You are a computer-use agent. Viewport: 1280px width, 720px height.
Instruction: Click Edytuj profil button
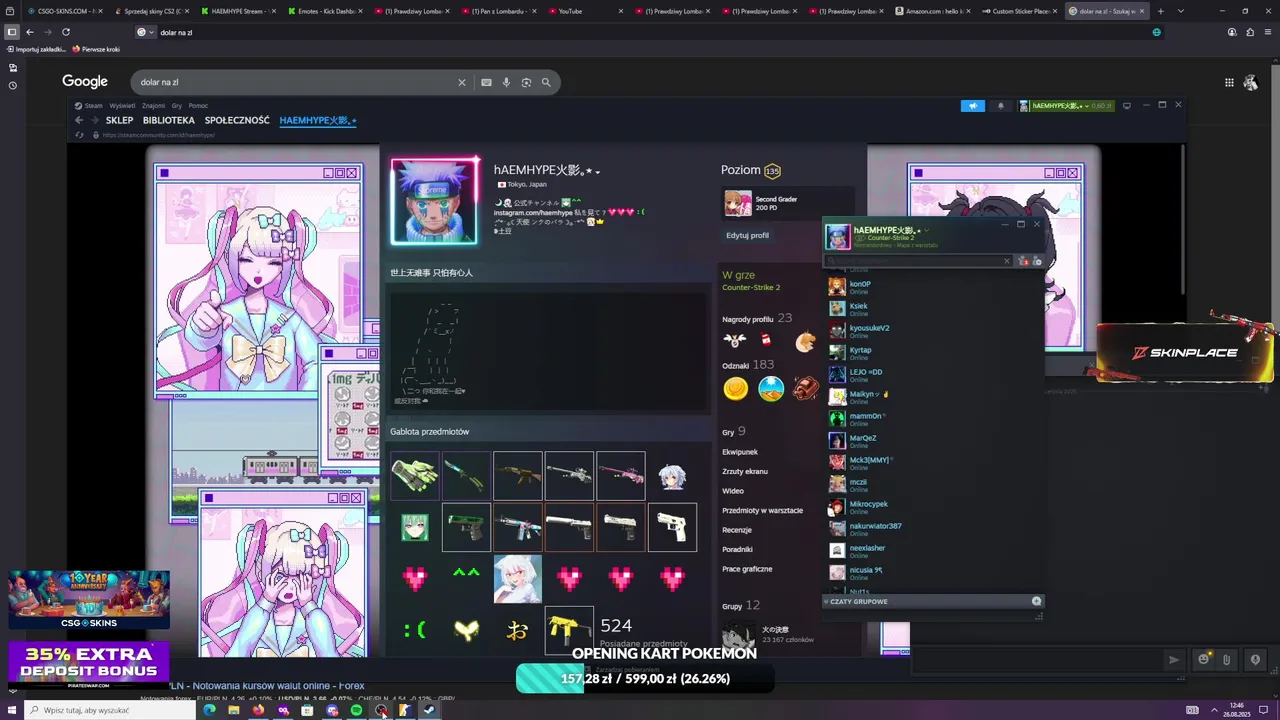tap(747, 235)
